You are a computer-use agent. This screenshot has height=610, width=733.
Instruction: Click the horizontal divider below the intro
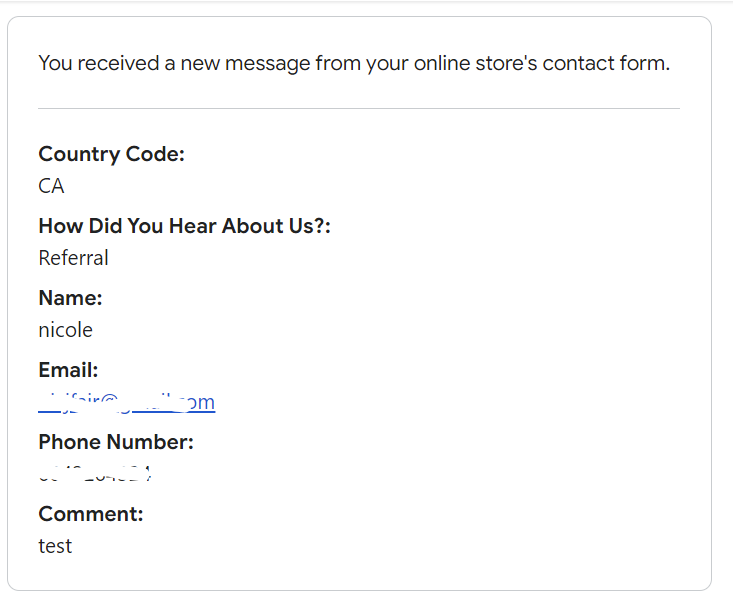tap(358, 108)
